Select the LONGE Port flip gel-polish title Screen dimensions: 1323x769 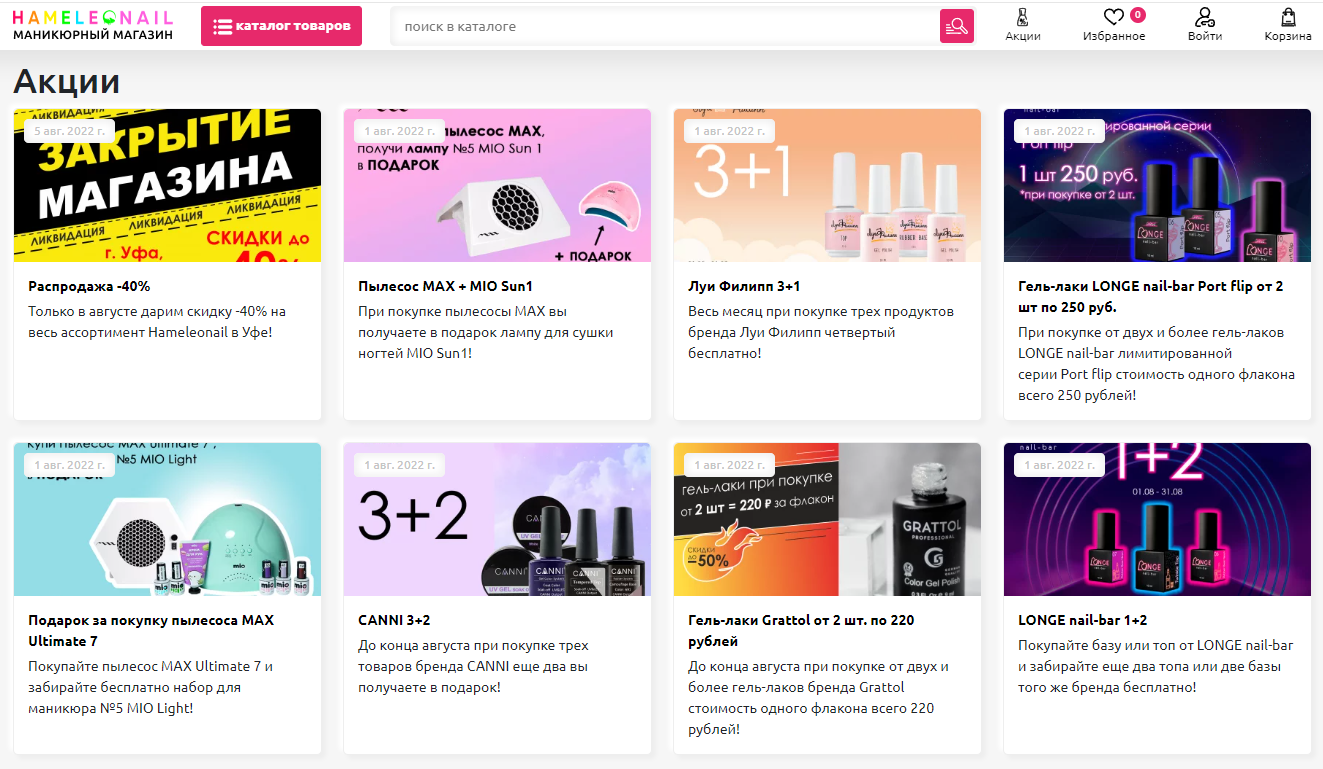1150,296
